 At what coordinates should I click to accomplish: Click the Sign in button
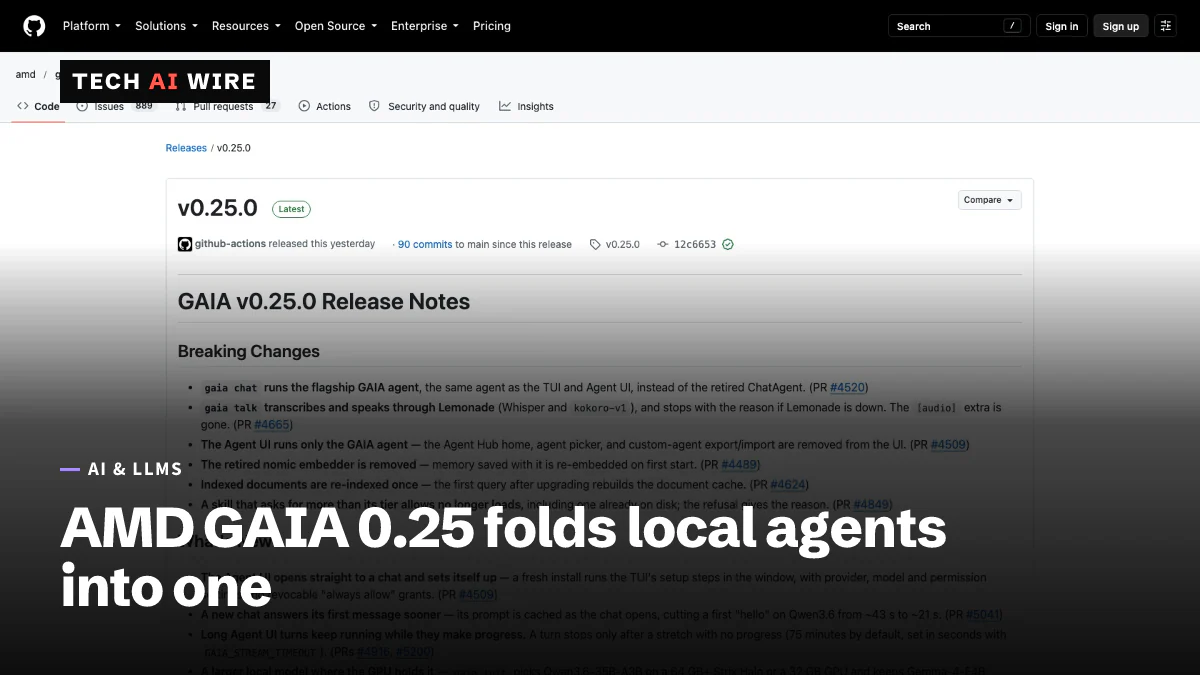click(1061, 26)
